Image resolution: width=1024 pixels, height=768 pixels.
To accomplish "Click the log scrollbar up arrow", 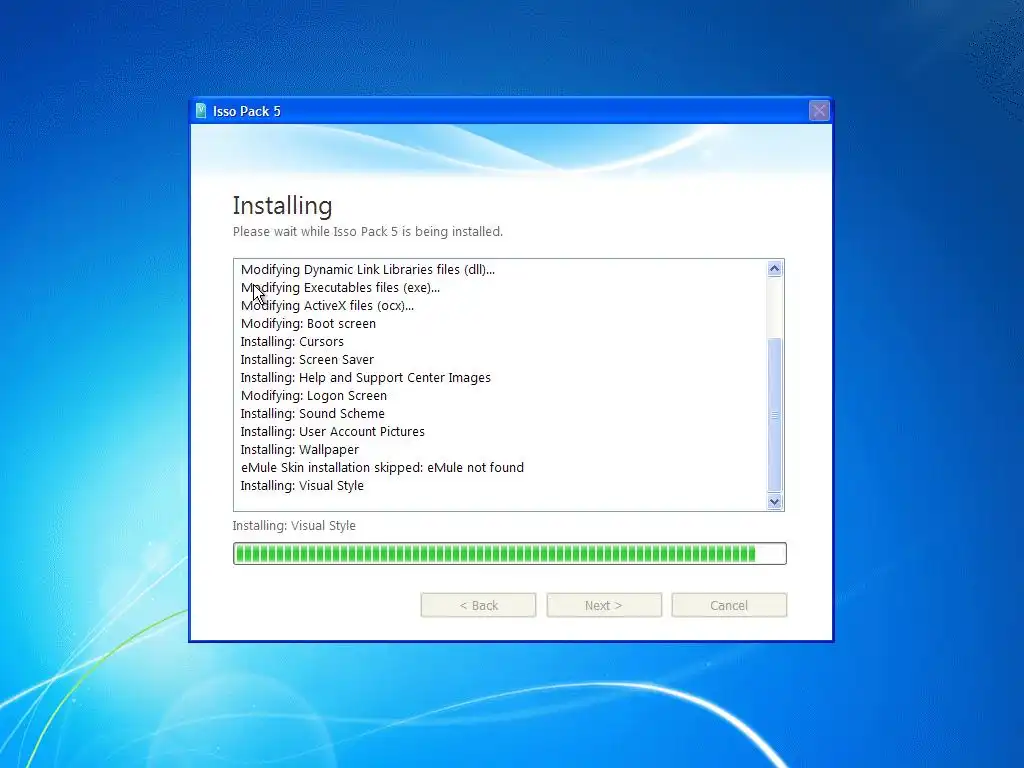I will (x=775, y=269).
